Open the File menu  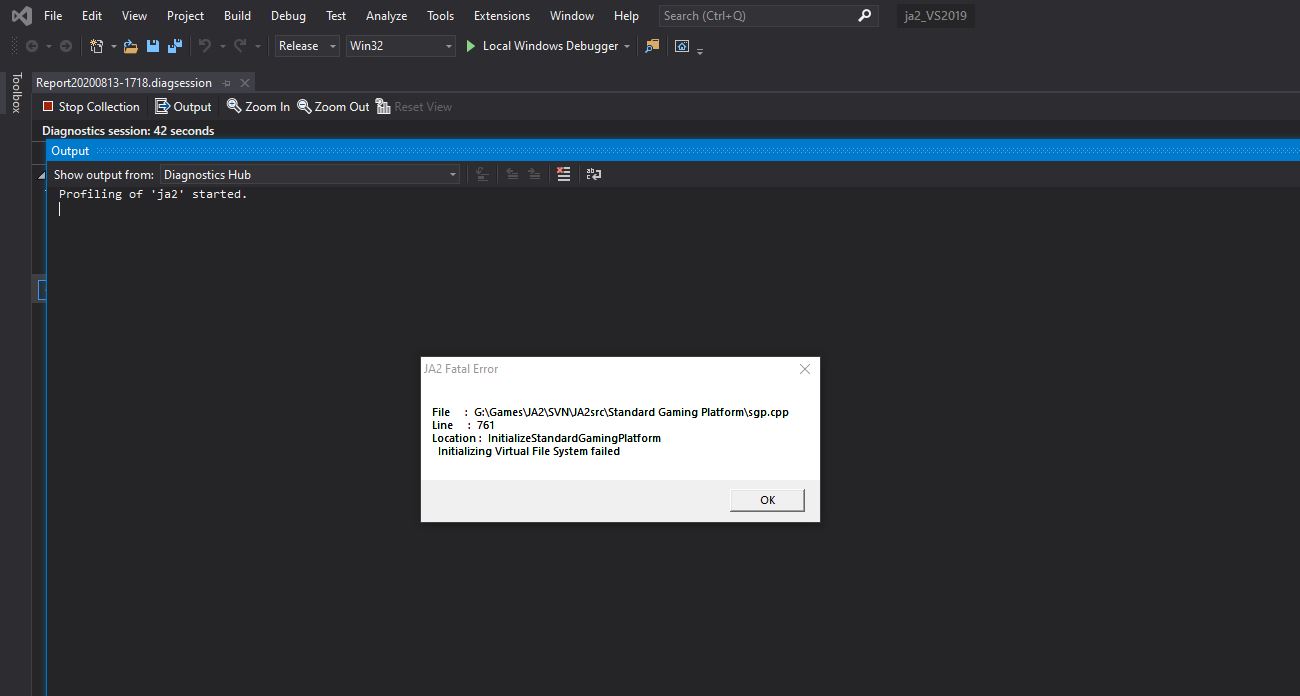point(53,16)
